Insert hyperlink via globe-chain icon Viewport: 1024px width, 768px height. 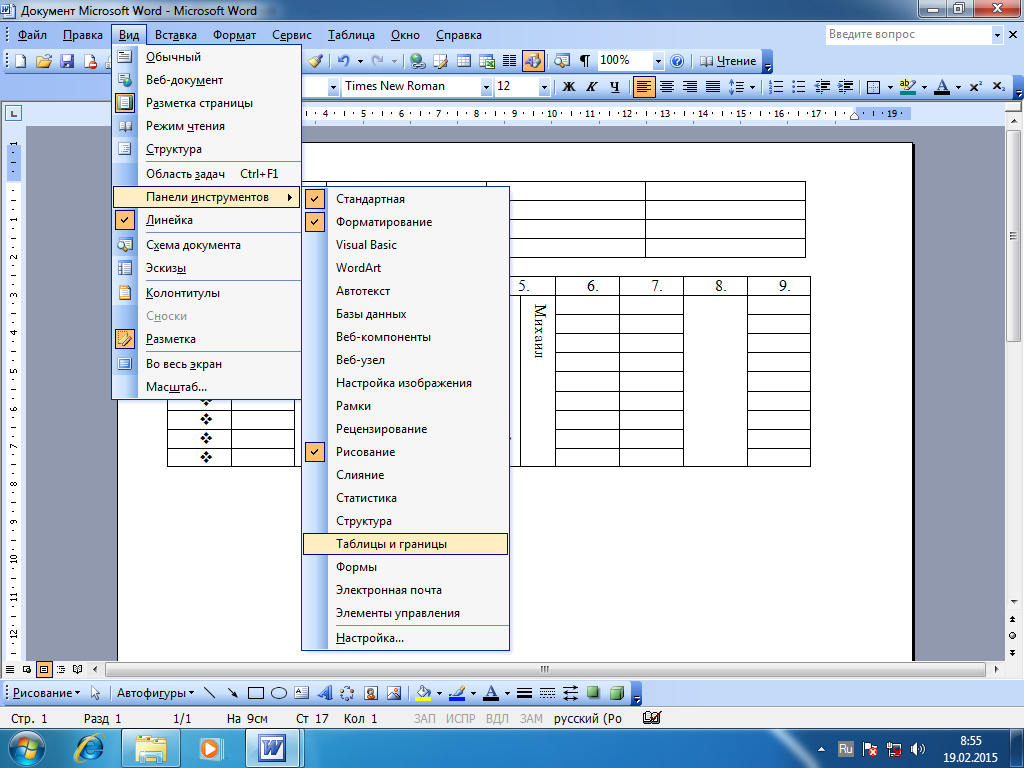click(x=417, y=61)
